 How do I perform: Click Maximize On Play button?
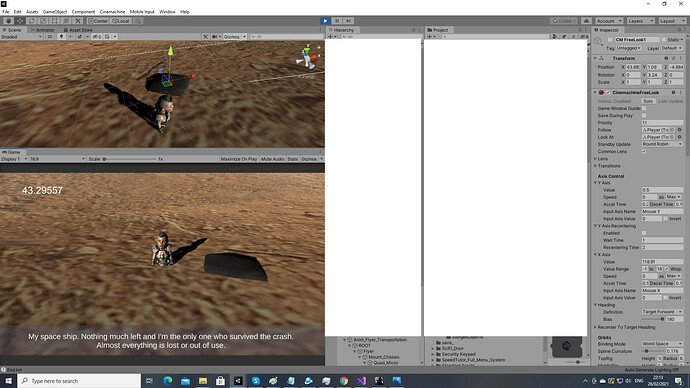[239, 159]
